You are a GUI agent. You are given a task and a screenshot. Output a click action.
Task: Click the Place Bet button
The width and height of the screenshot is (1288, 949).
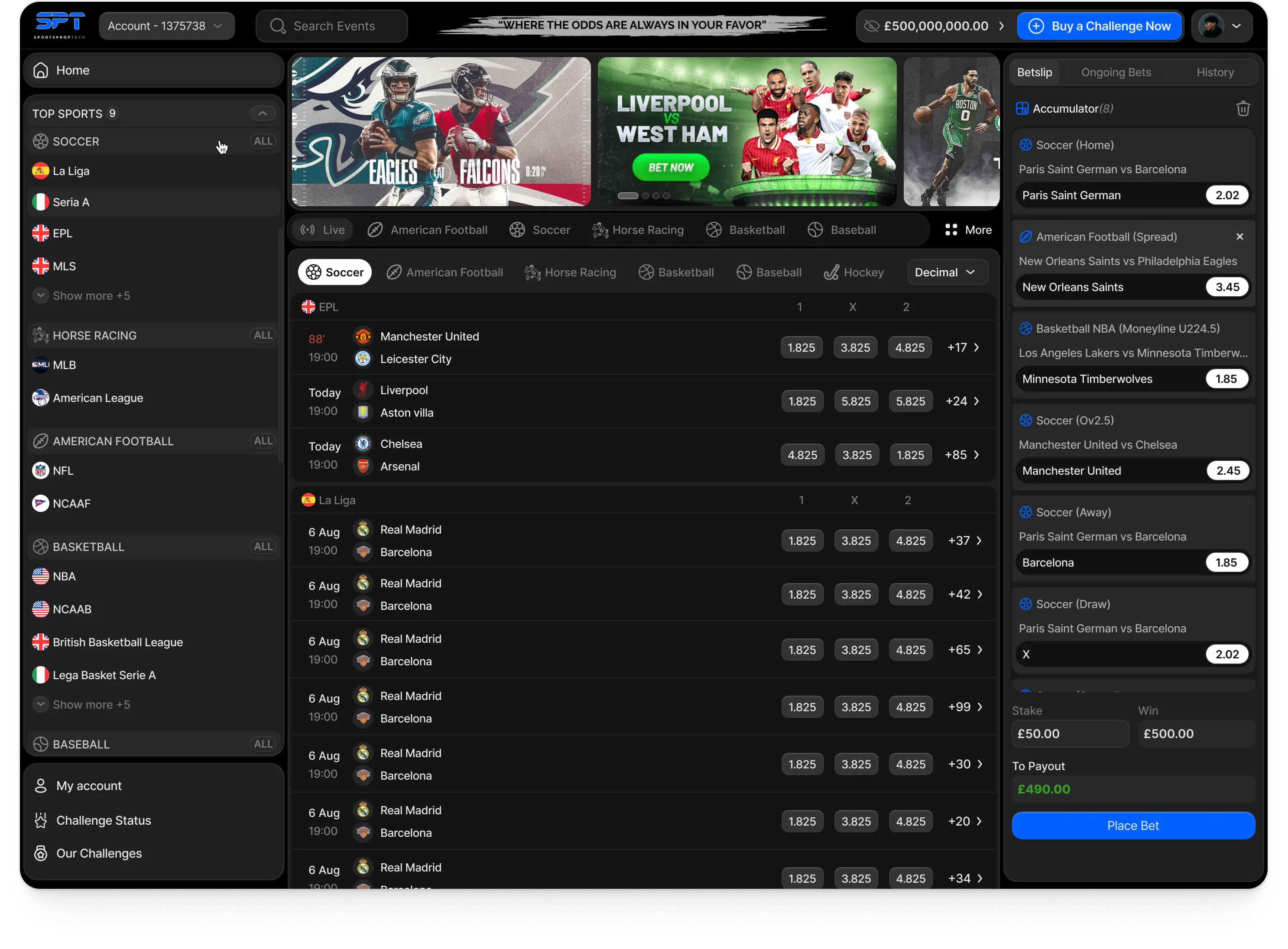pyautogui.click(x=1133, y=826)
